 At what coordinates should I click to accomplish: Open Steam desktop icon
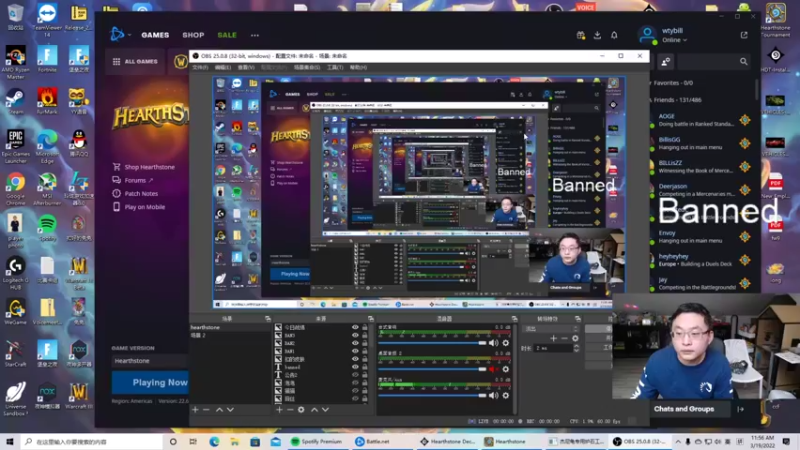click(15, 101)
